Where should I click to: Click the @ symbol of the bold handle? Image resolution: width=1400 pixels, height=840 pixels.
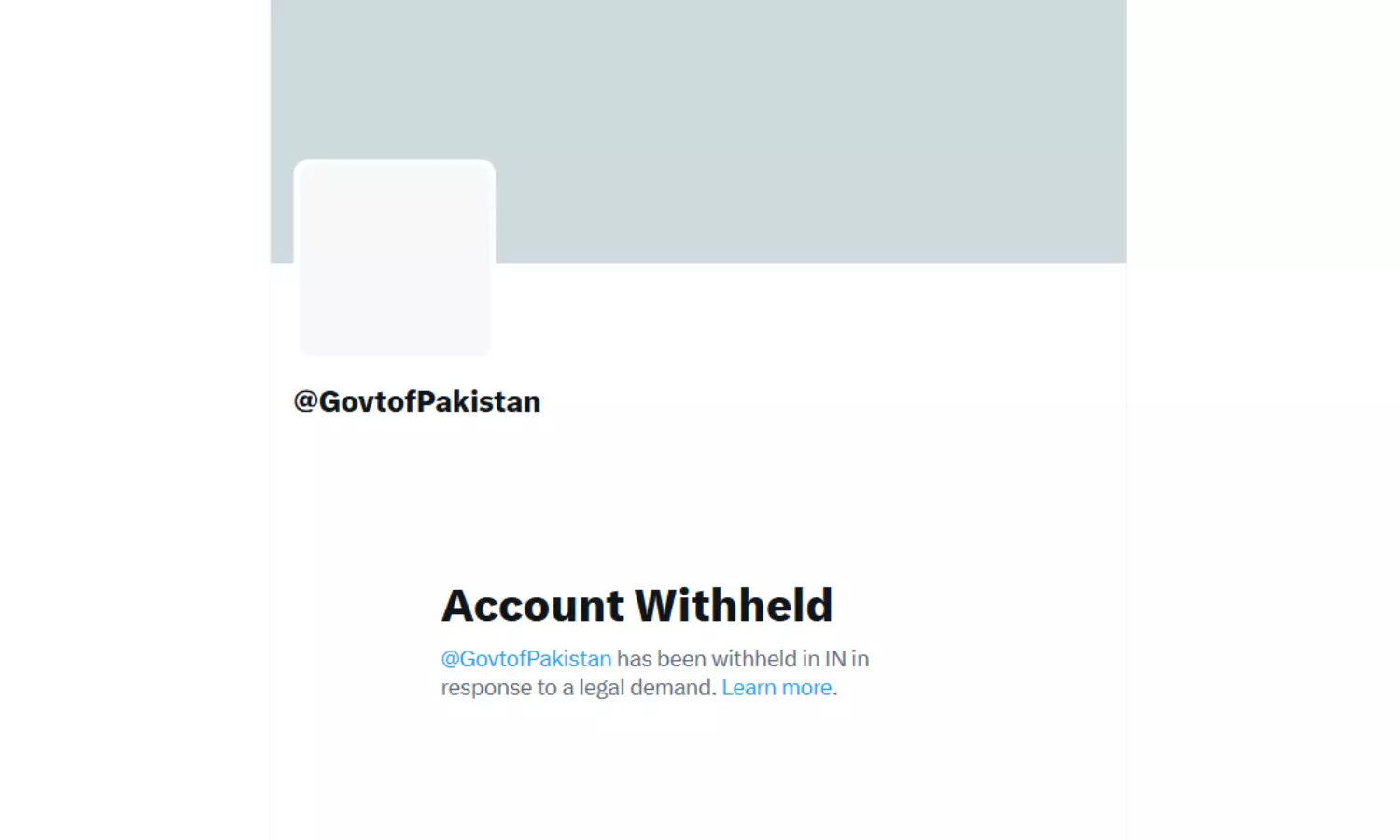(305, 402)
